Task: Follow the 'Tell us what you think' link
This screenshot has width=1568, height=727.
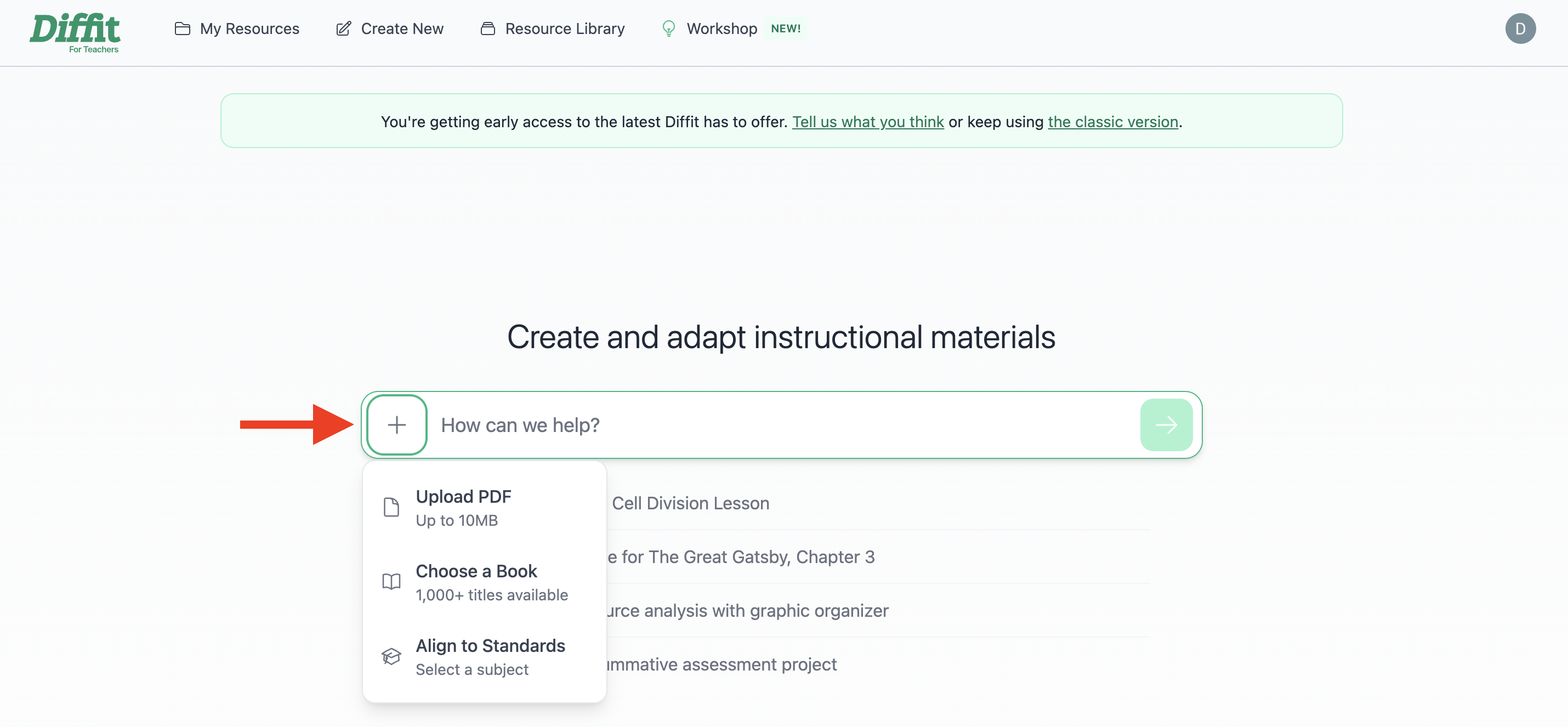Action: 867,122
